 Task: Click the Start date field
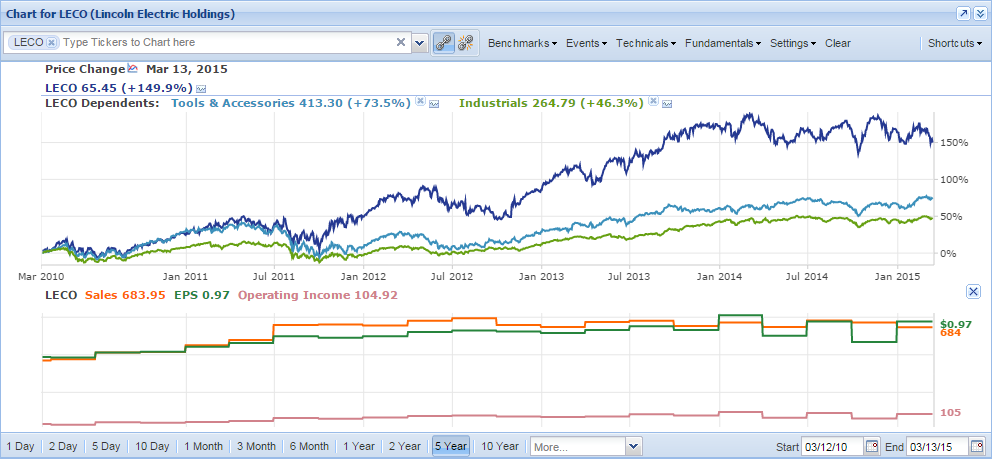(x=833, y=447)
